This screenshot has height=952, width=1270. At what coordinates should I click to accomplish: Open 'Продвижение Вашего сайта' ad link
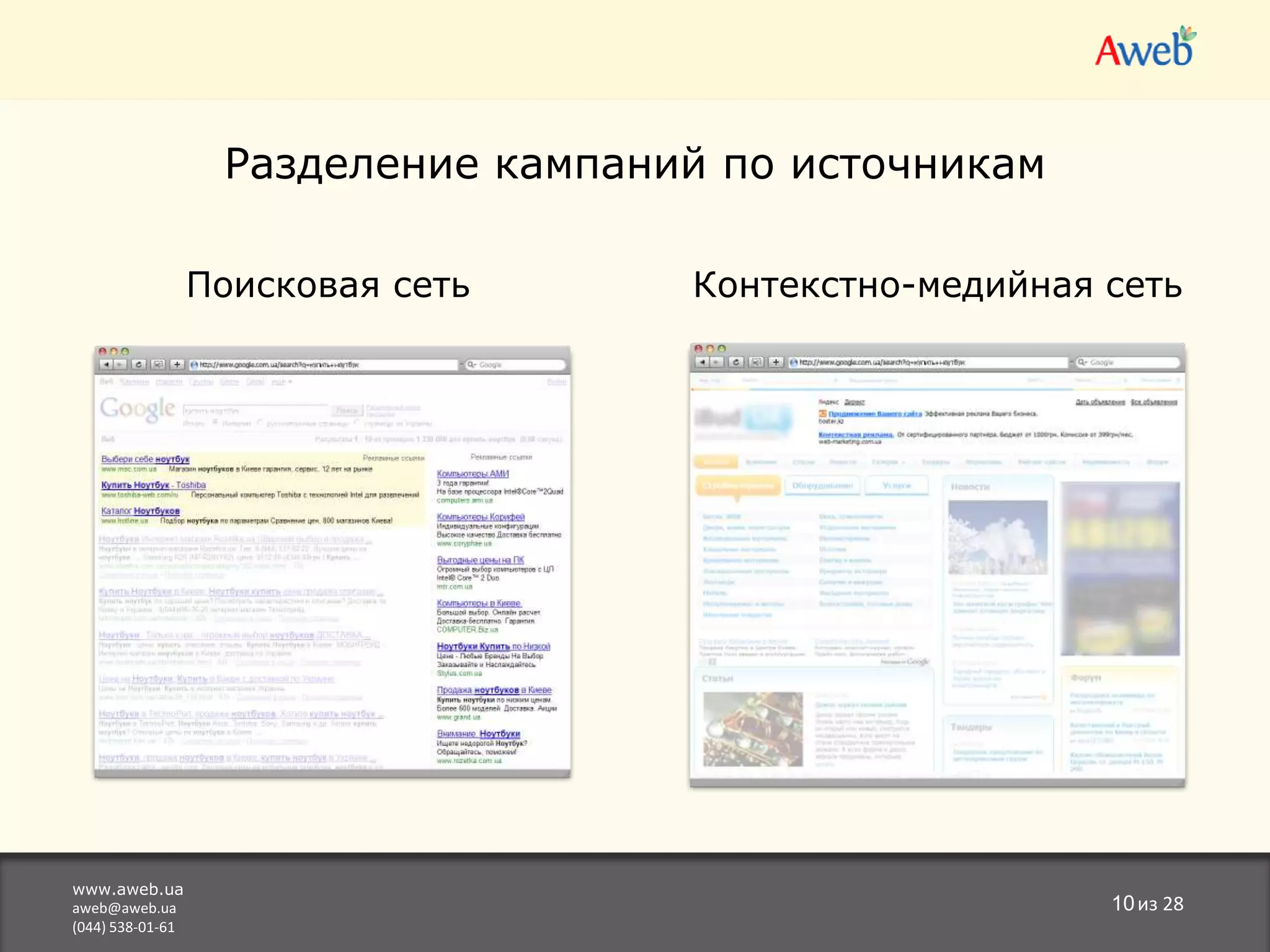(875, 413)
